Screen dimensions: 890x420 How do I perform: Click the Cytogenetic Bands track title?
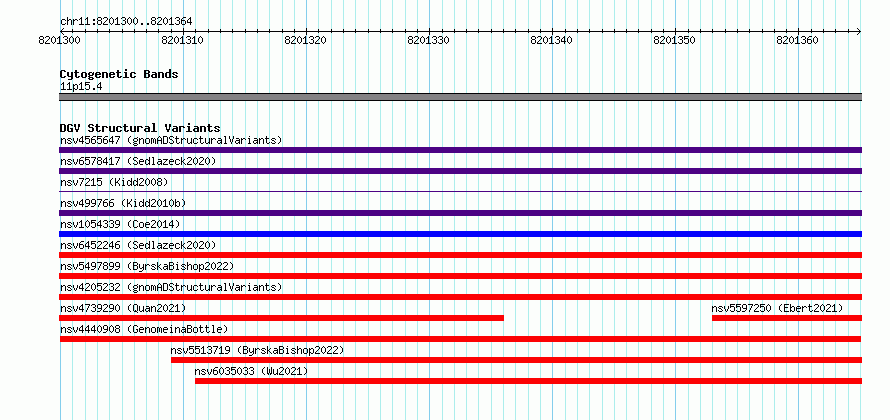point(119,74)
